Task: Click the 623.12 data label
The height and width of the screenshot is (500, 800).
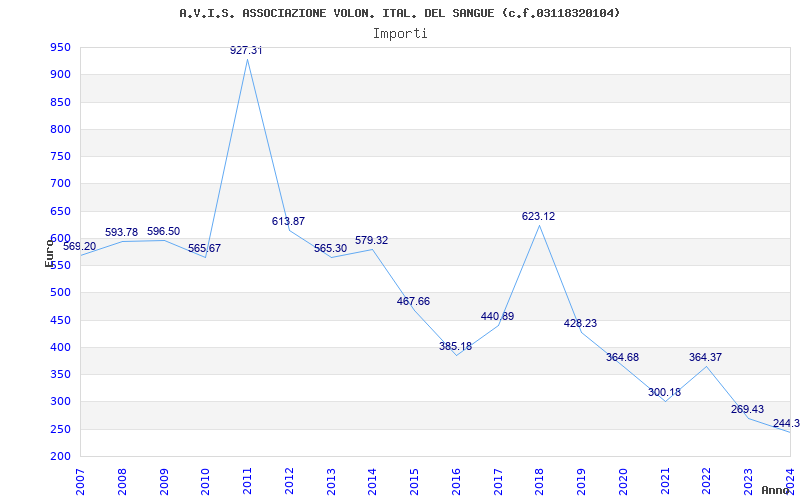Action: [x=538, y=216]
